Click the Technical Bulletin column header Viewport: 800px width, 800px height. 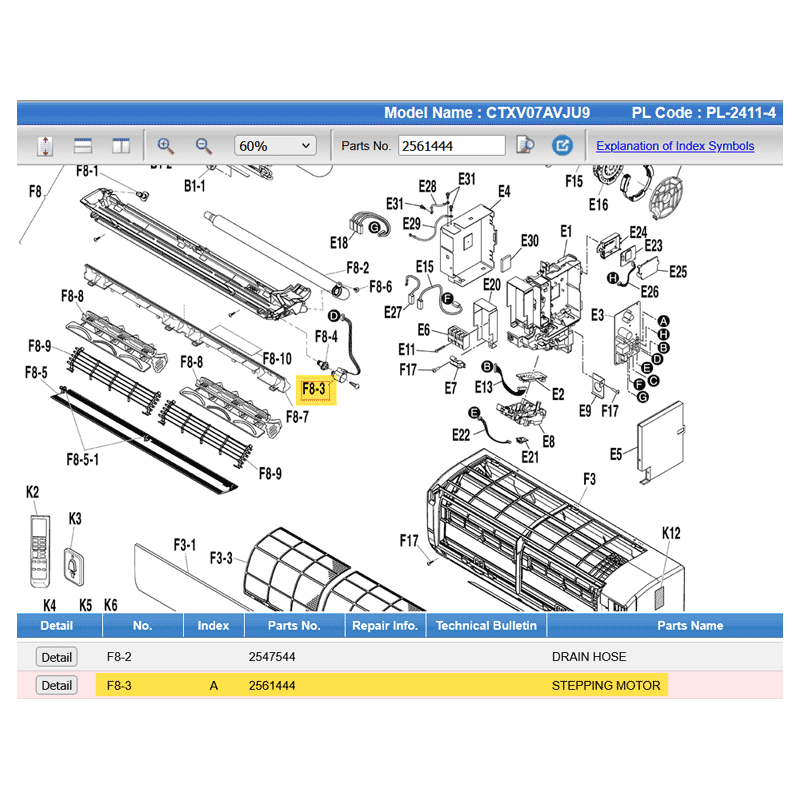click(486, 626)
